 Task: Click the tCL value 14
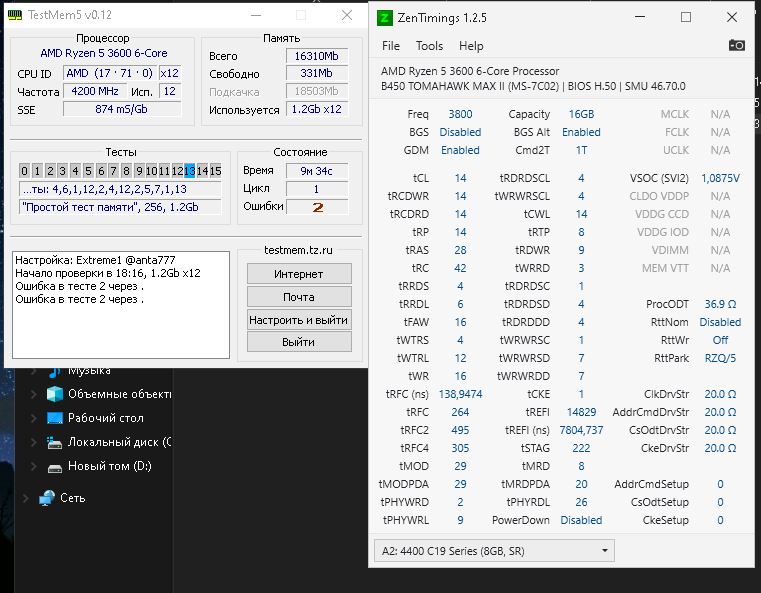pos(460,178)
